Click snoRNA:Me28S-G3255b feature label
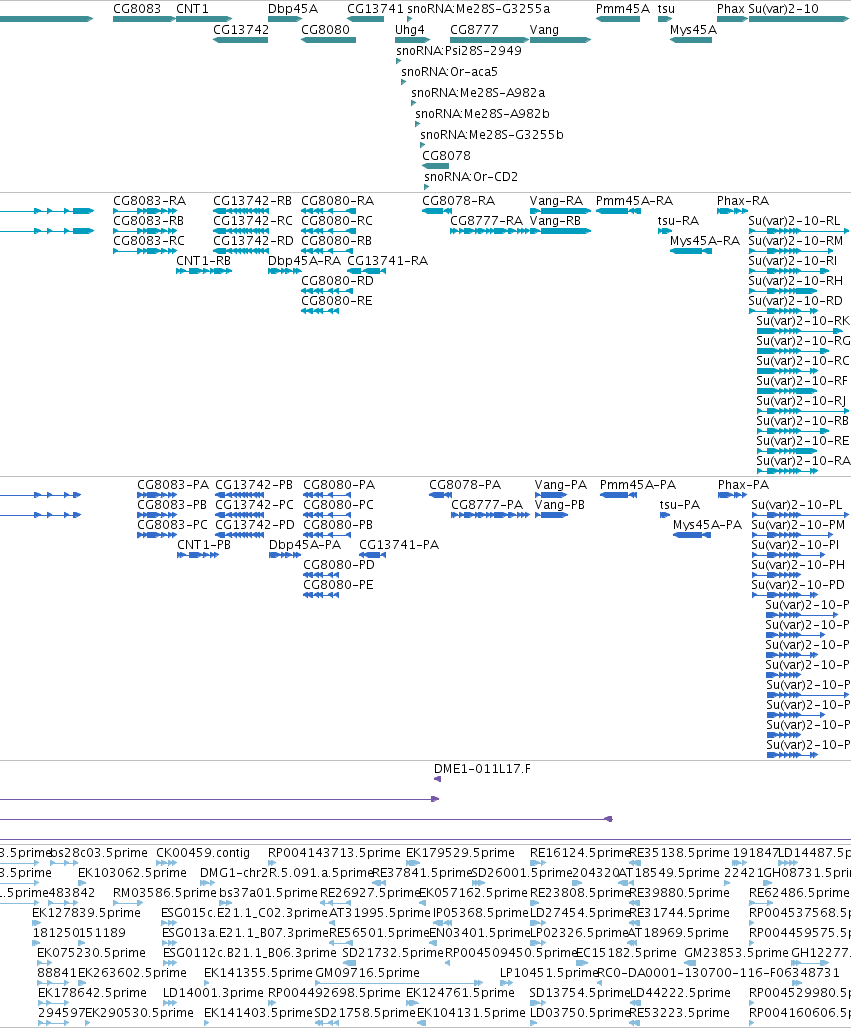The width and height of the screenshot is (851, 1028). pyautogui.click(x=492, y=135)
